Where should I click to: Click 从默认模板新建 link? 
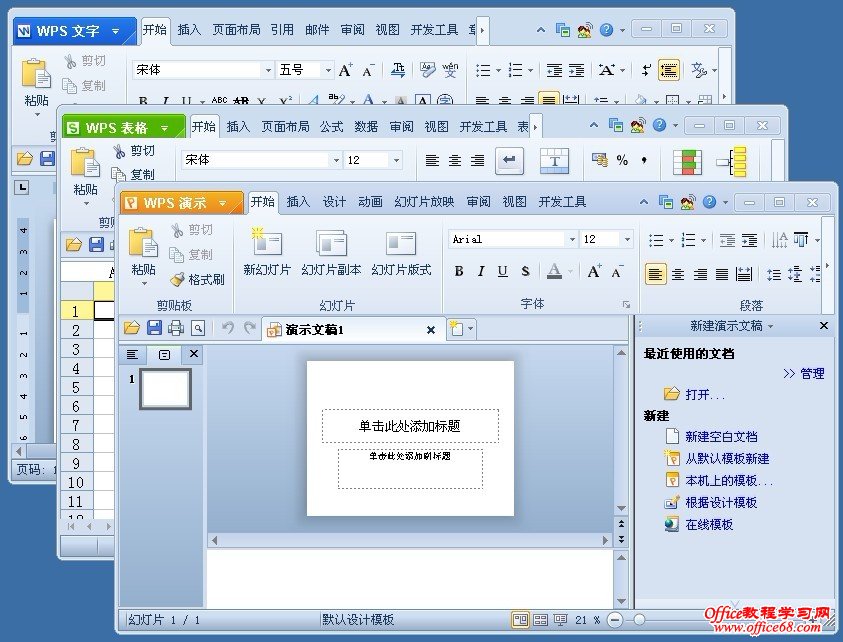tap(727, 459)
